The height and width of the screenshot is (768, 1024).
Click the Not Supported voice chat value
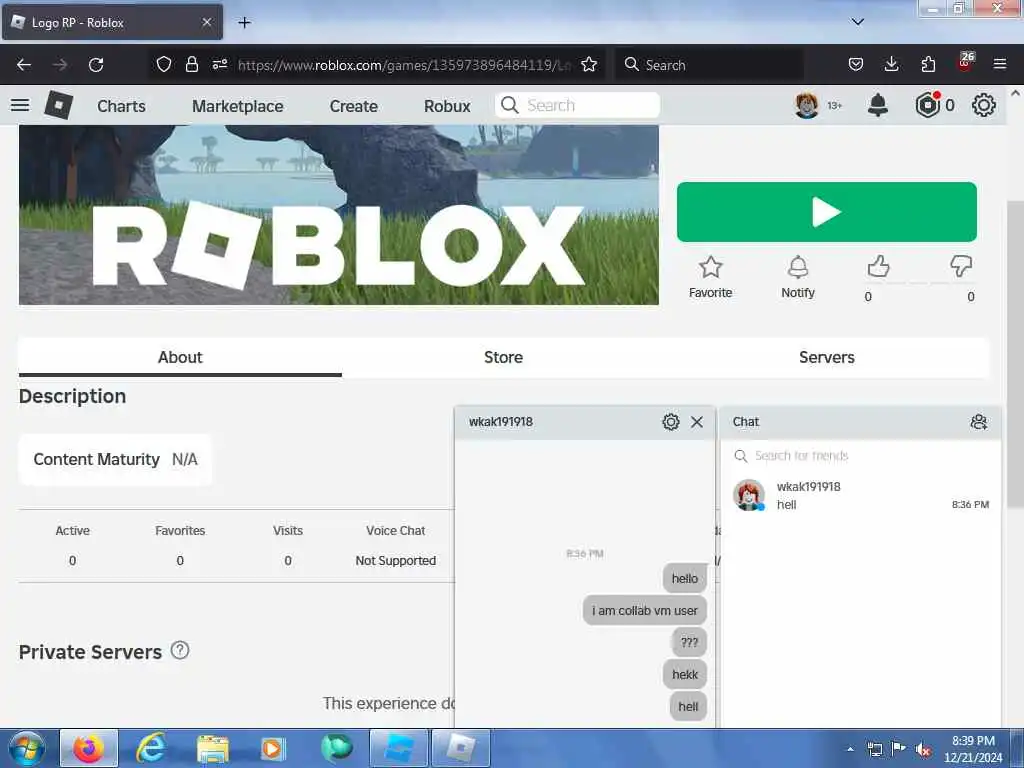[x=396, y=561]
